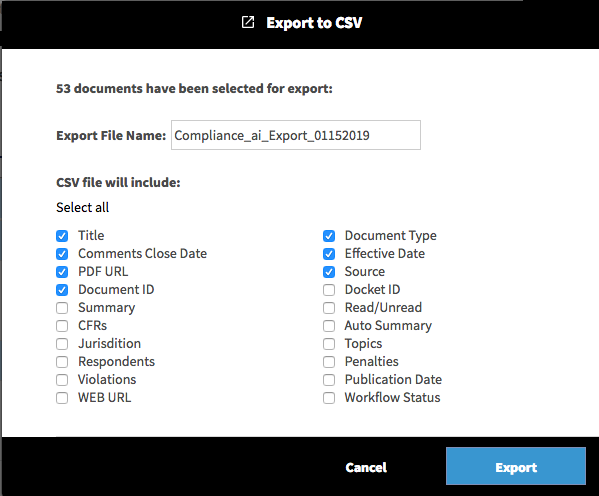The image size is (599, 496).
Task: Cancel the CSV export dialog
Action: pos(366,467)
